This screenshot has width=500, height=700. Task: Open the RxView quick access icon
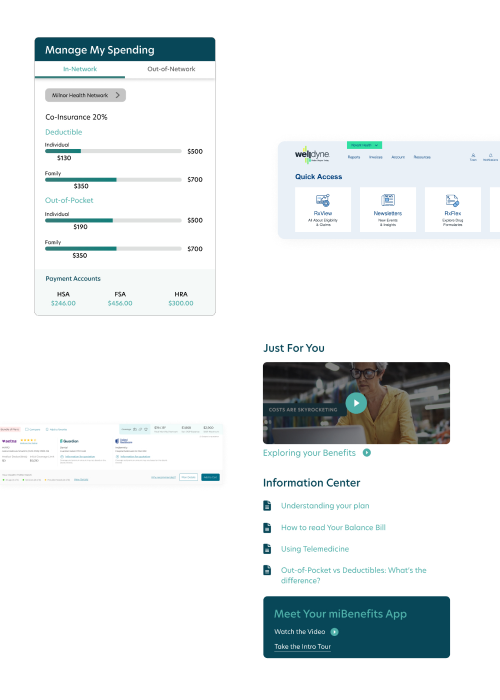click(x=323, y=200)
